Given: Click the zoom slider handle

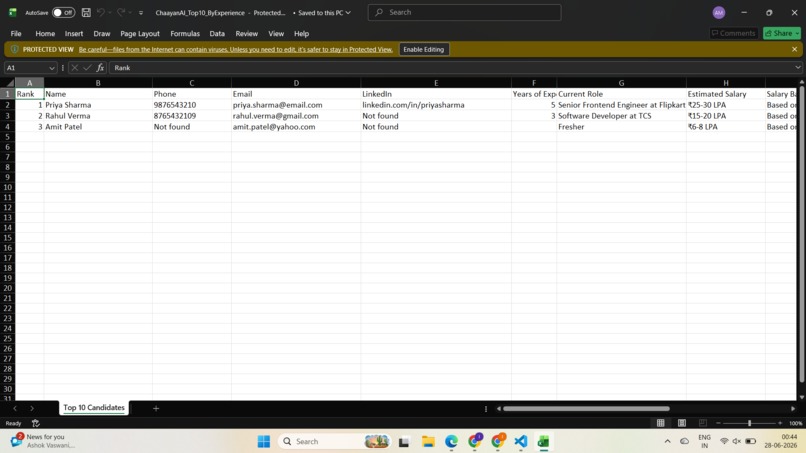Looking at the screenshot, I should point(749,423).
